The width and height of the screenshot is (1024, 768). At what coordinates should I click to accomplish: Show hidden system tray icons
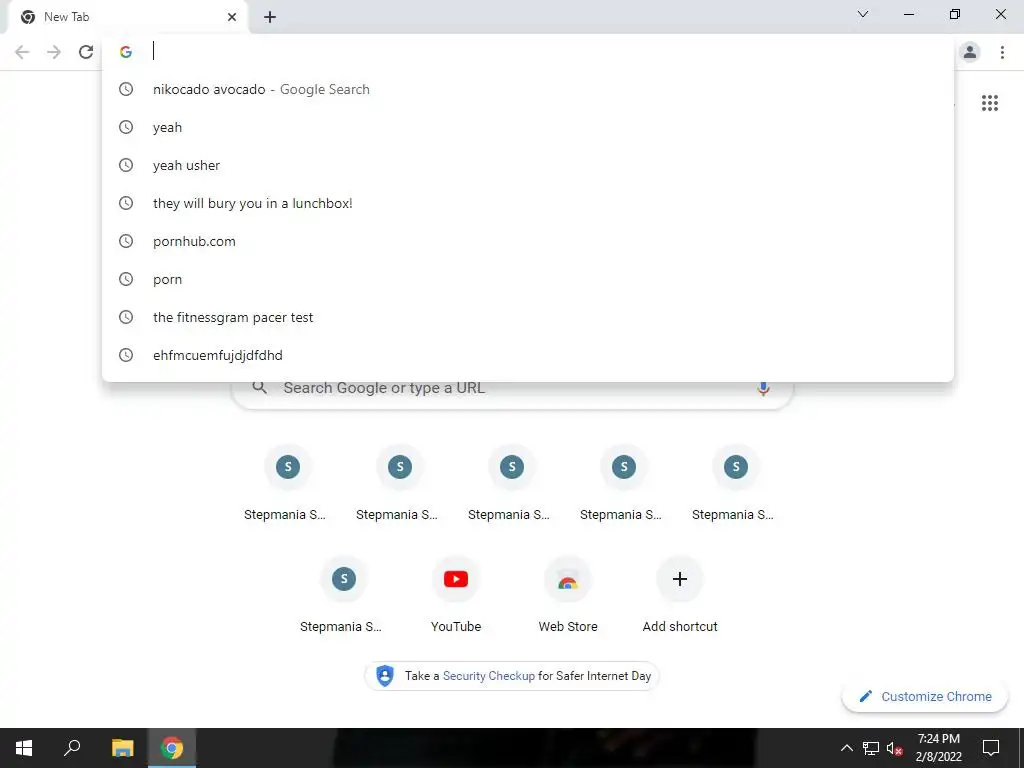tap(846, 748)
